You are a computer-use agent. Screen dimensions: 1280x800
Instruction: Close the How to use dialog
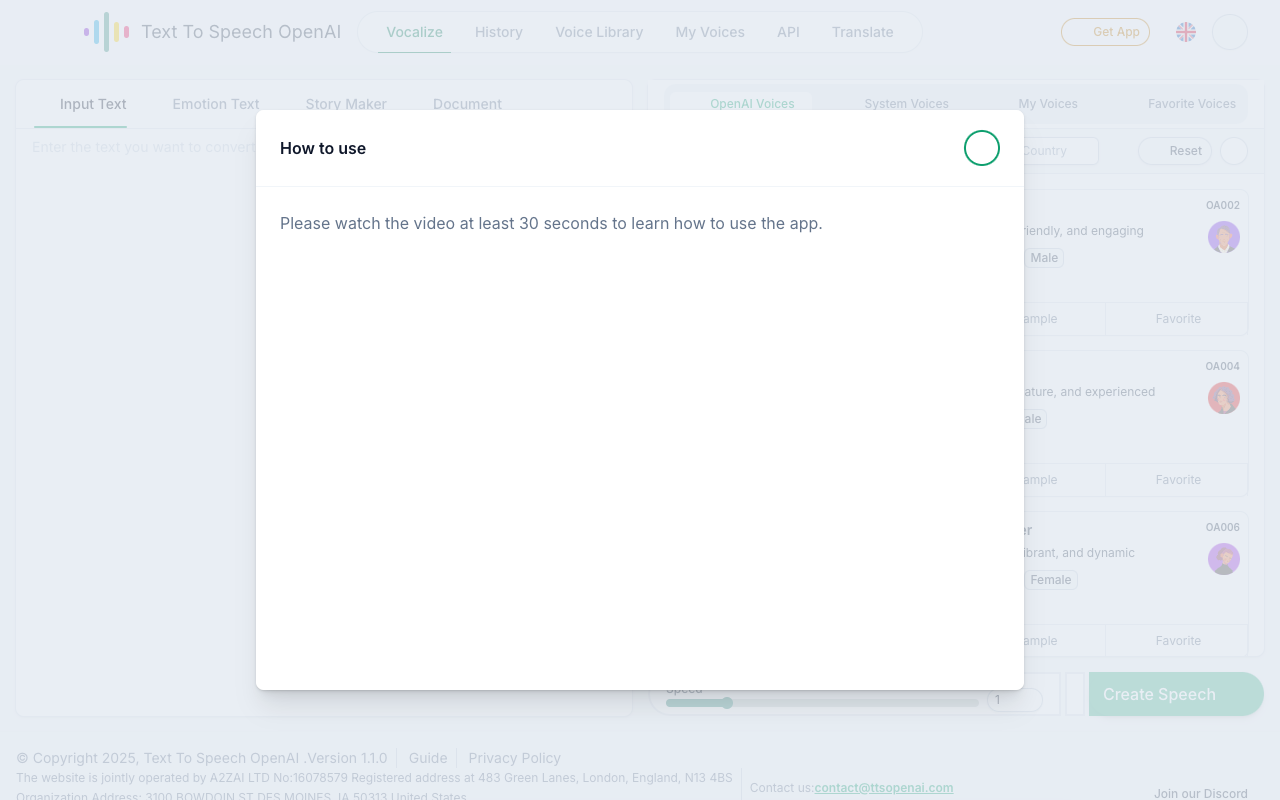click(982, 148)
